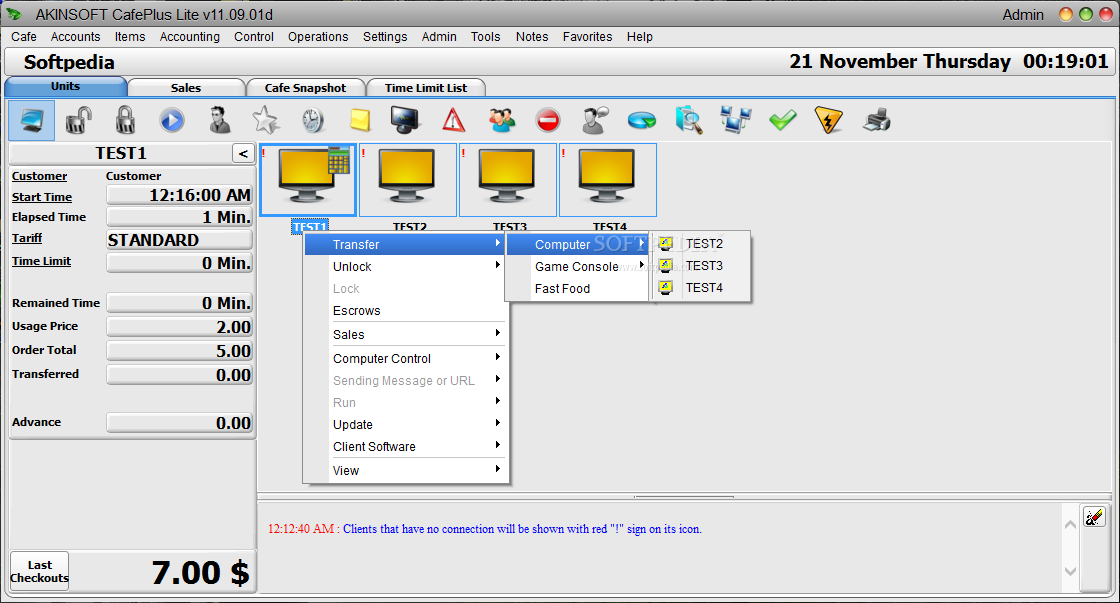Open the Accounting menu
Screen dimensions: 1120x603
click(189, 36)
